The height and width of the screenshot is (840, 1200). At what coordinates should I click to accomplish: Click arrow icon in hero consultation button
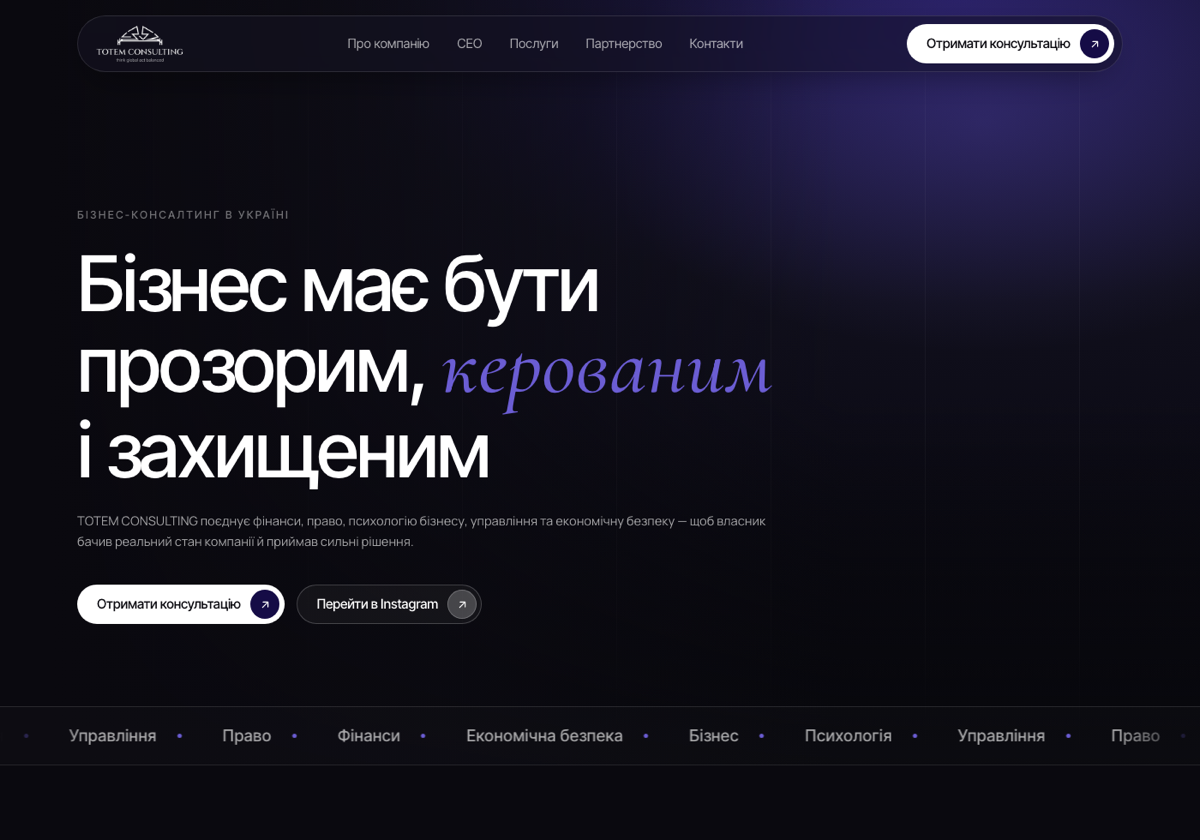[265, 604]
